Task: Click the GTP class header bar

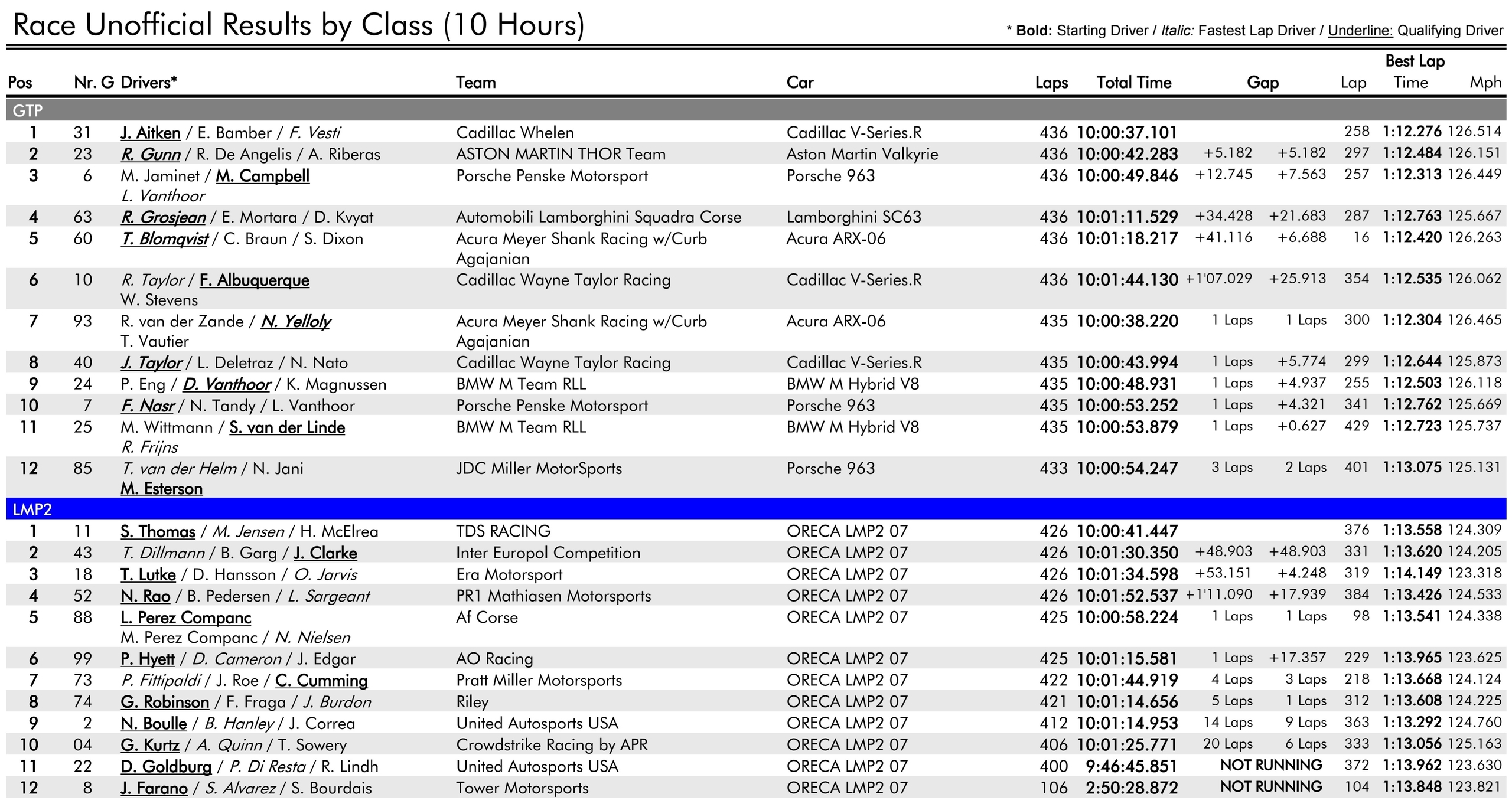Action: point(755,110)
